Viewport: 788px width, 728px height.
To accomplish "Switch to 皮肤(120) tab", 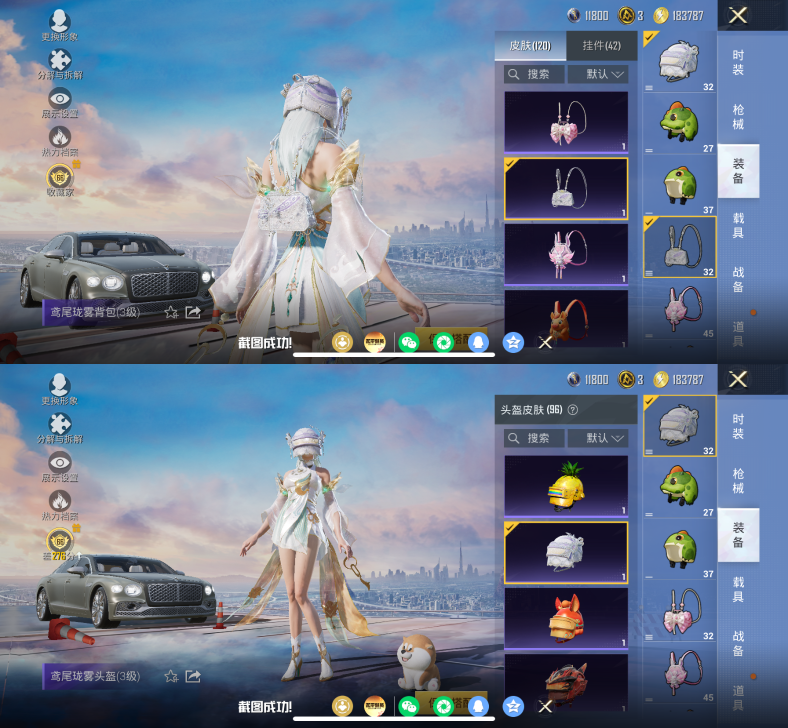I will click(530, 46).
